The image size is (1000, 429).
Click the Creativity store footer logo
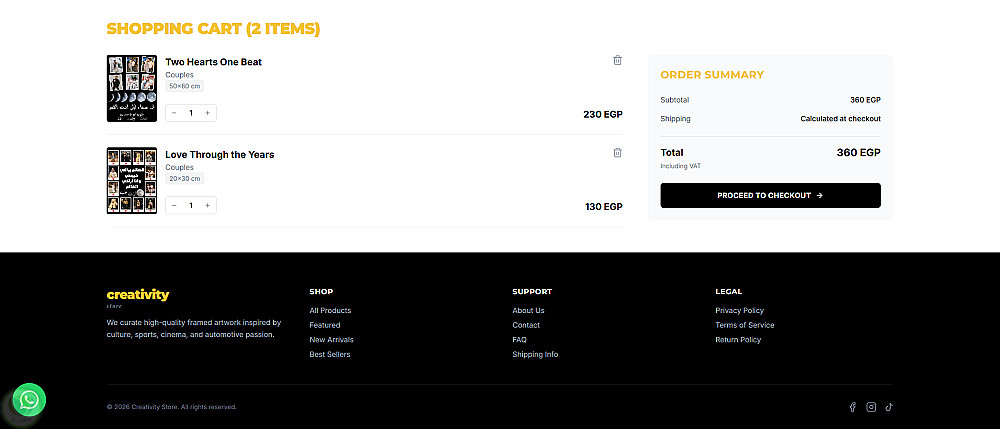[x=138, y=296]
